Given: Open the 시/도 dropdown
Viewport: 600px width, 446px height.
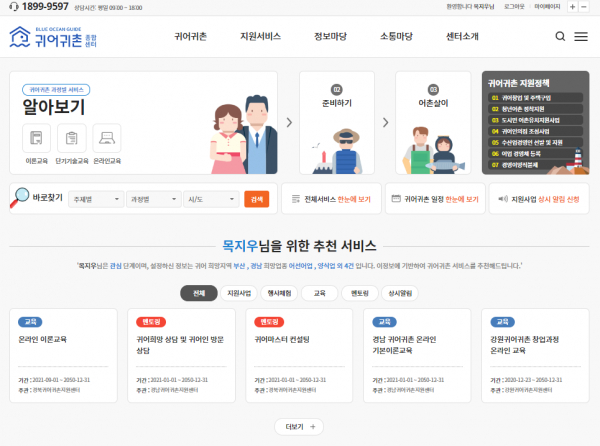Looking at the screenshot, I should pyautogui.click(x=211, y=199).
